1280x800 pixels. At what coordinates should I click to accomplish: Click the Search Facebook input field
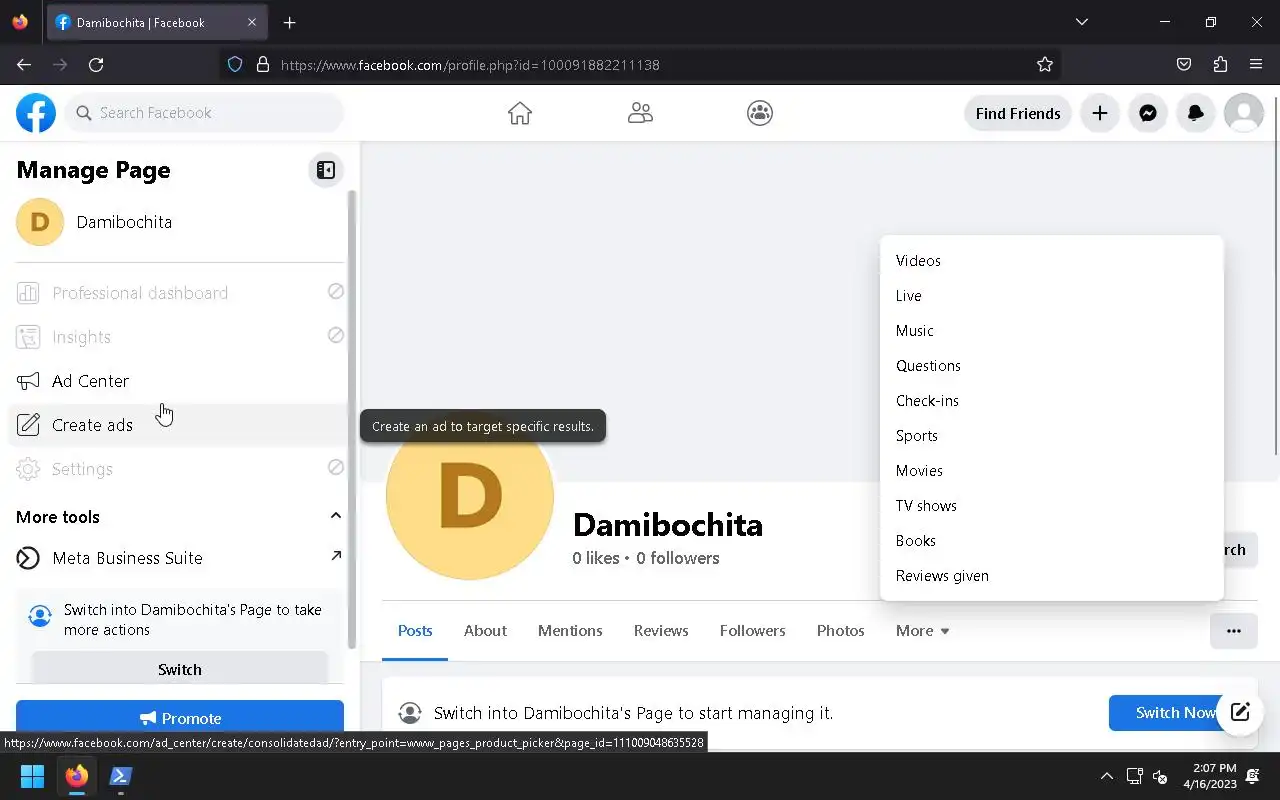[204, 113]
